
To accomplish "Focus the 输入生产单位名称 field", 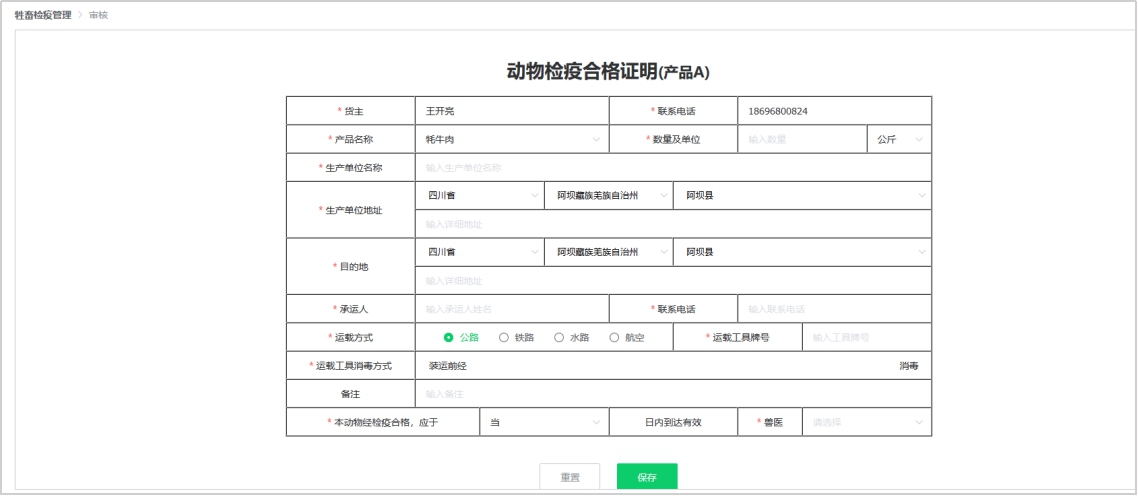I will (x=673, y=168).
